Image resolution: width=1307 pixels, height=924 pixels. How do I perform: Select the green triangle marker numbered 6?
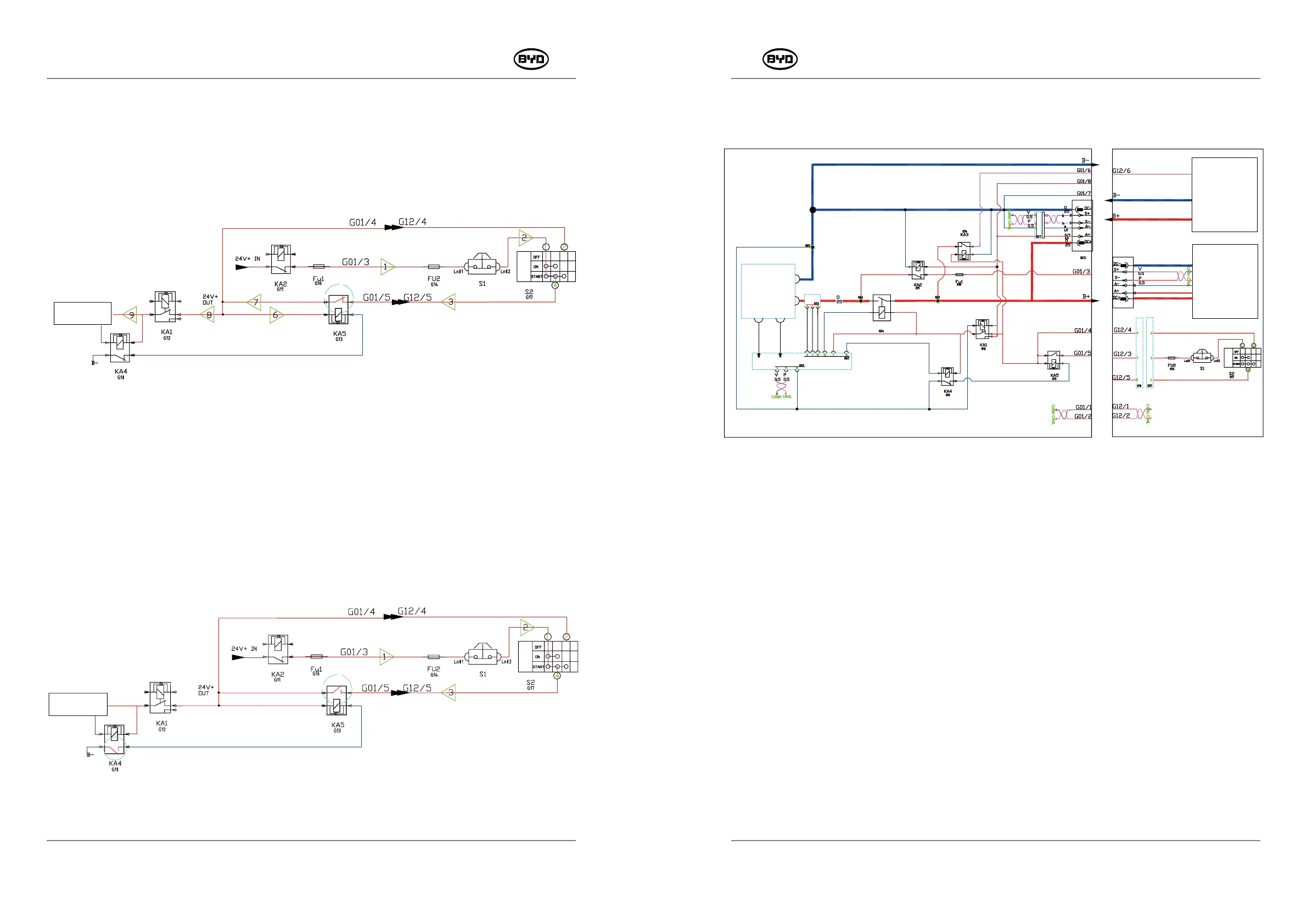pyautogui.click(x=276, y=314)
